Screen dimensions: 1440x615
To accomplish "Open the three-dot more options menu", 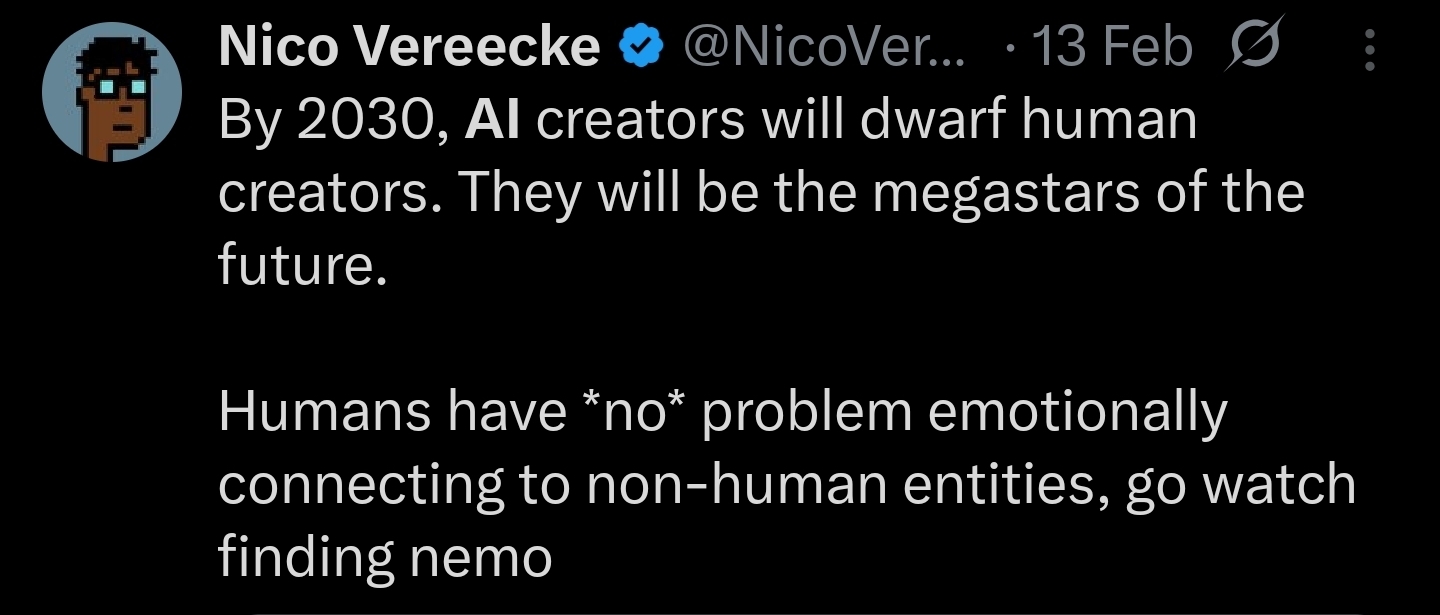I will [1370, 49].
